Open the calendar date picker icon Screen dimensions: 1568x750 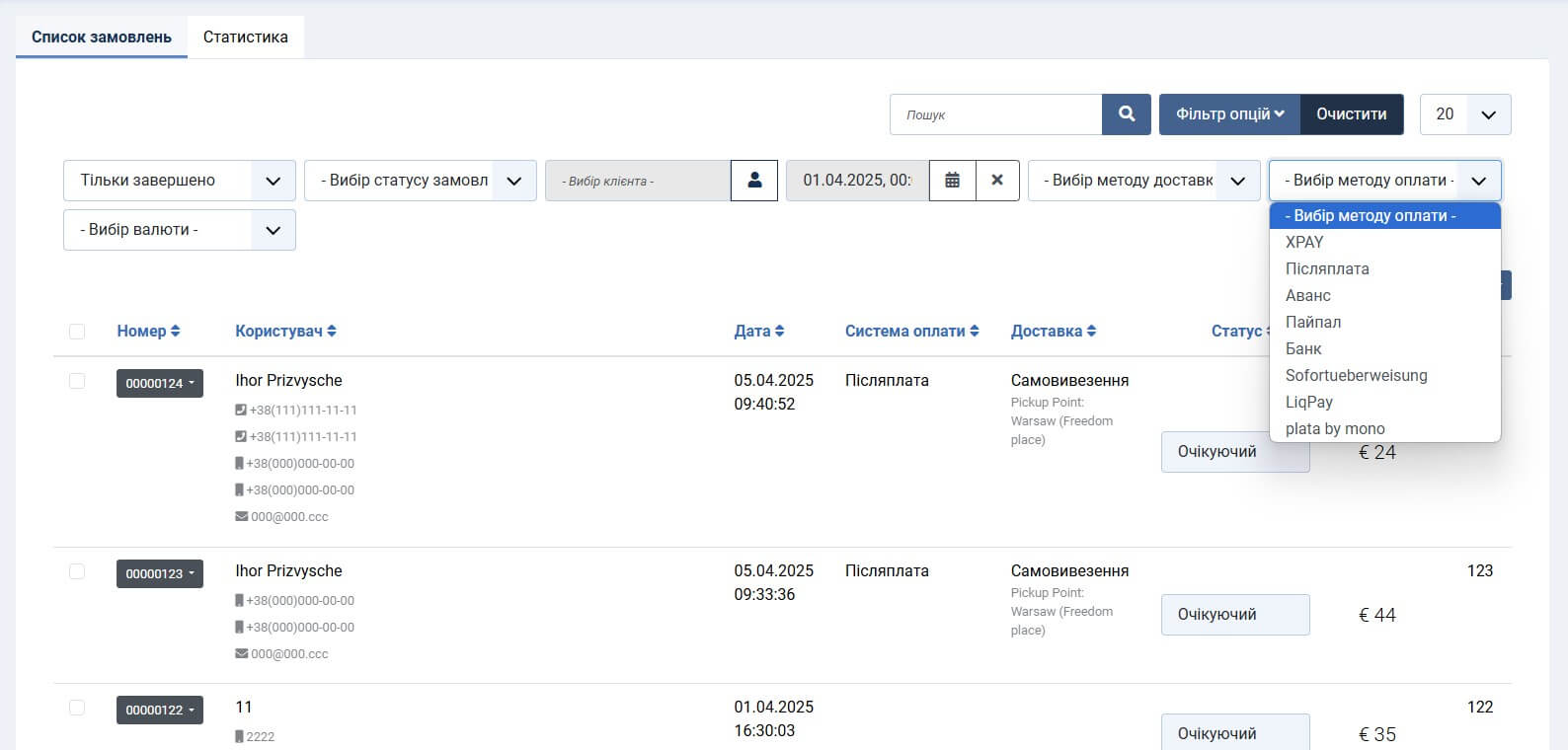[x=952, y=181]
